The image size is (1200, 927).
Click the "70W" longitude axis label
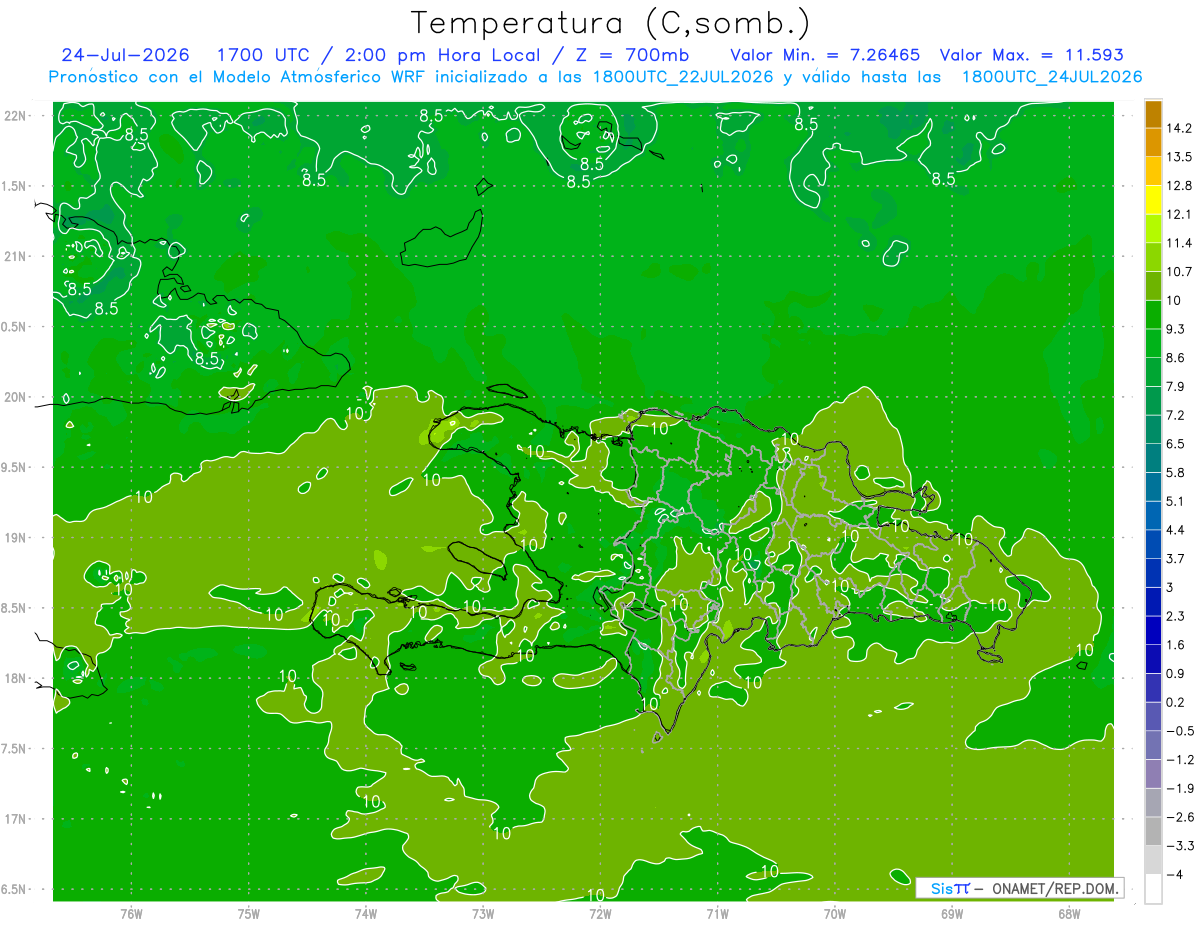[835, 913]
